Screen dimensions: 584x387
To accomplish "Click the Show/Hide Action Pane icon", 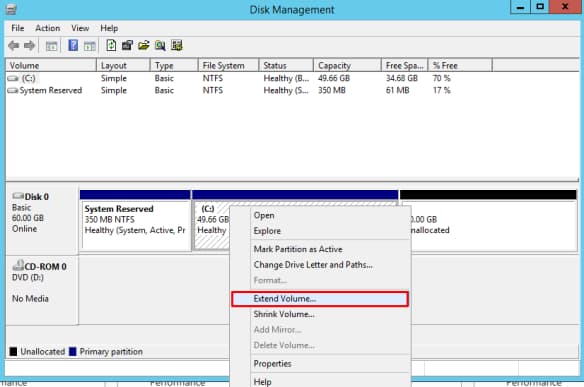I will coord(89,46).
